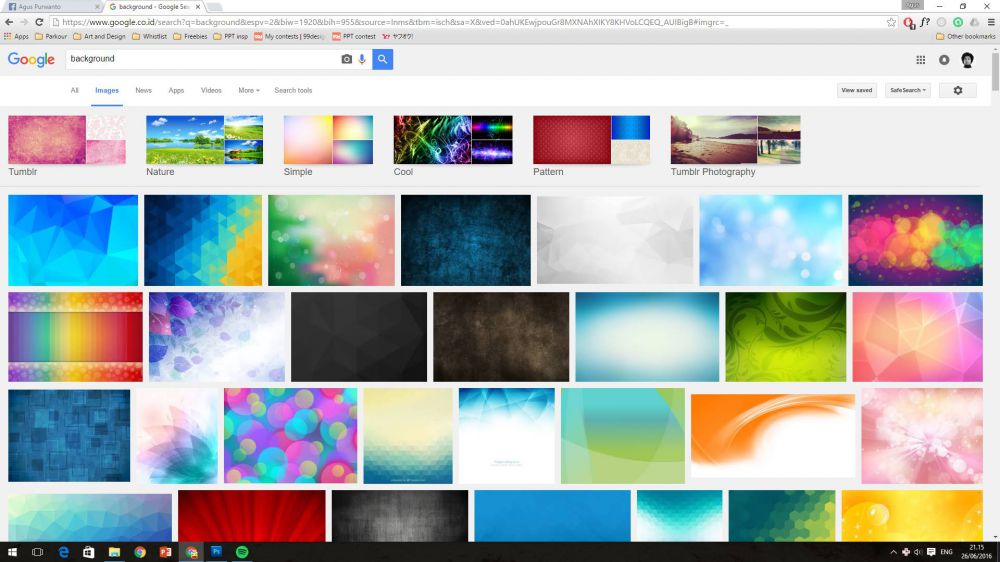Click the search box containing "background"
This screenshot has height=562, width=1000.
pos(200,59)
